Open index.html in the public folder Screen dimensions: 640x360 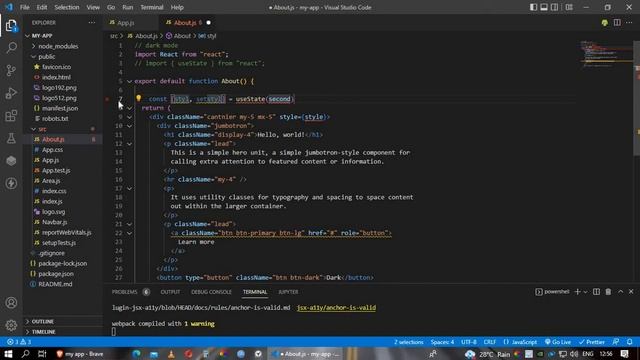tap(56, 77)
